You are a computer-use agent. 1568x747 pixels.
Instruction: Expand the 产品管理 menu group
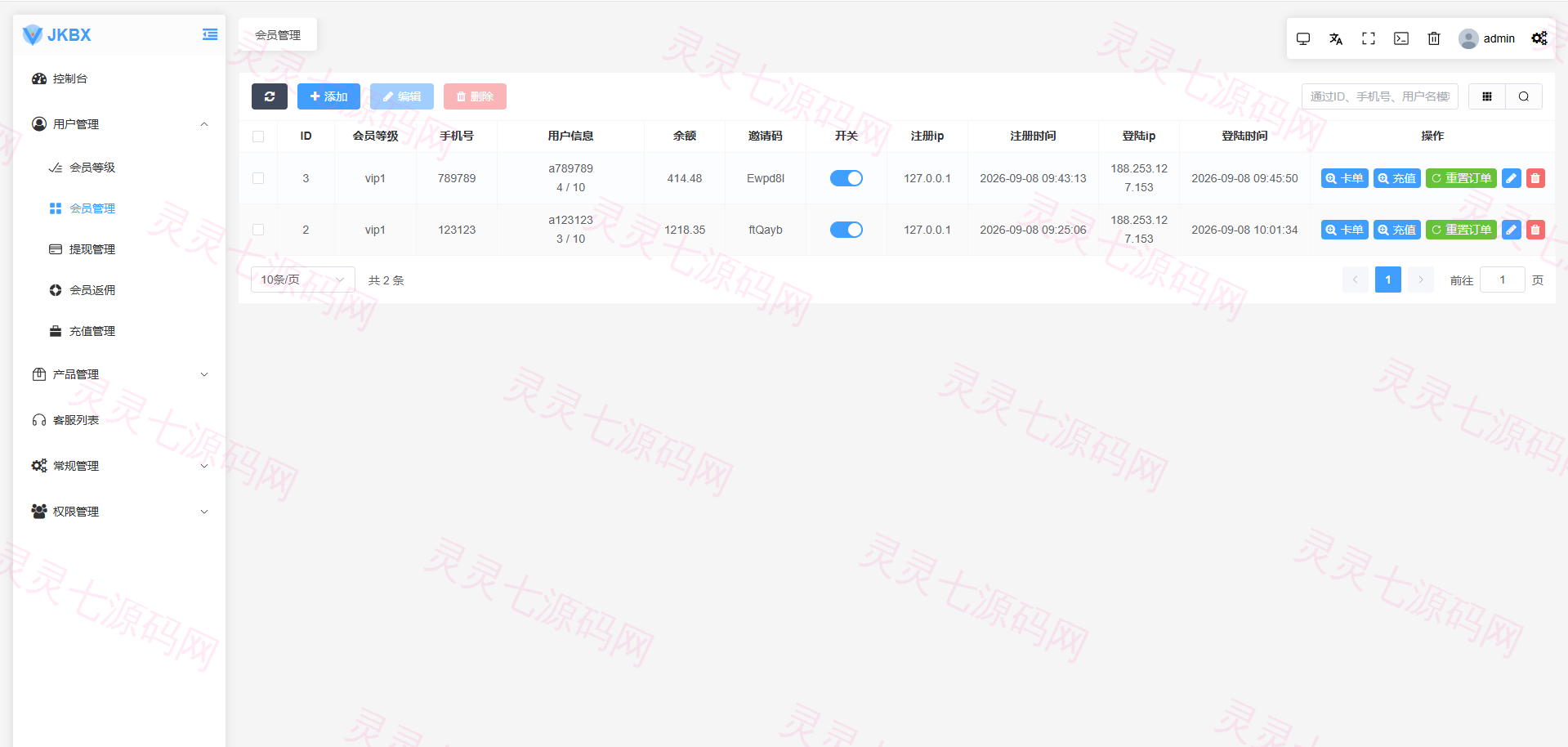(x=119, y=374)
